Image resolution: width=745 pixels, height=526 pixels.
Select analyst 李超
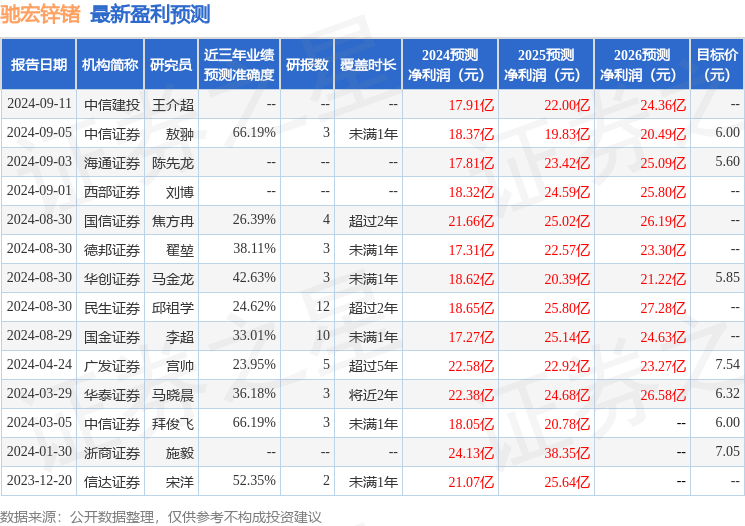pos(180,337)
